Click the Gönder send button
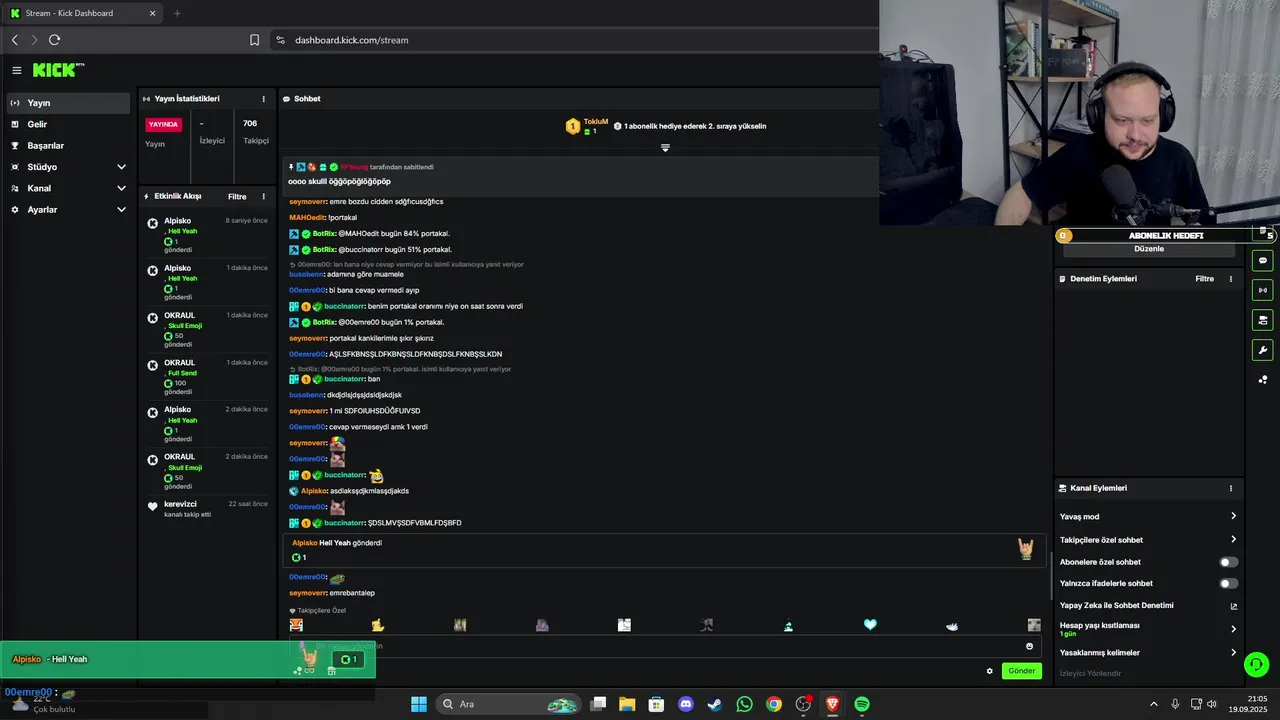Screen dimensions: 1280x720 [x=1022, y=671]
